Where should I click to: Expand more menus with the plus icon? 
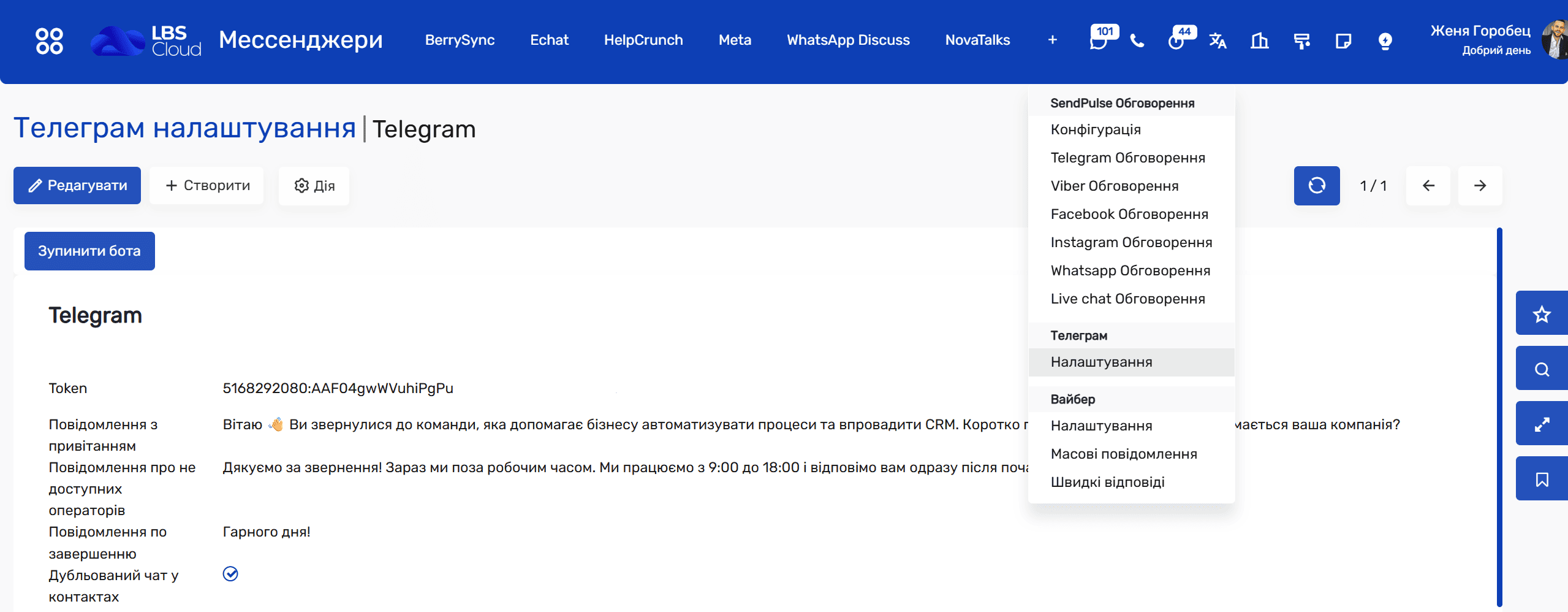pyautogui.click(x=1052, y=40)
